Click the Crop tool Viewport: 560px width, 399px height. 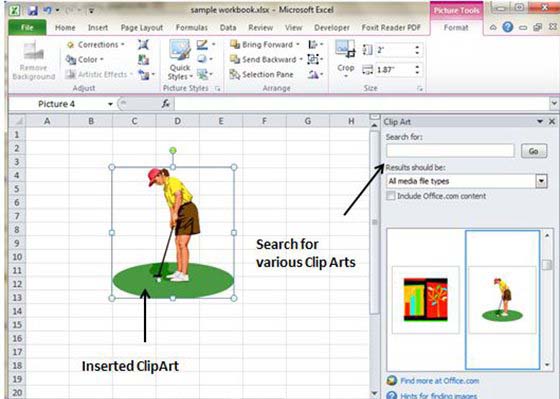click(x=345, y=59)
